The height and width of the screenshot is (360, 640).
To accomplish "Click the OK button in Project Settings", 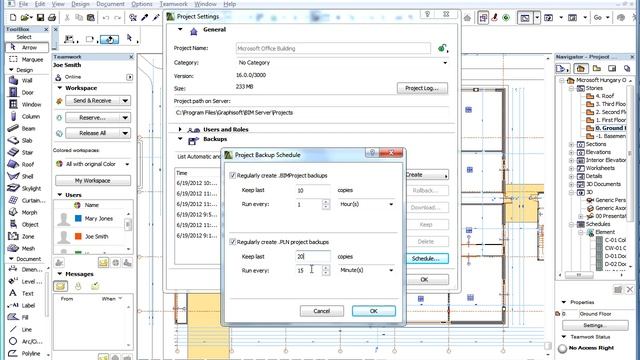I will point(424,280).
